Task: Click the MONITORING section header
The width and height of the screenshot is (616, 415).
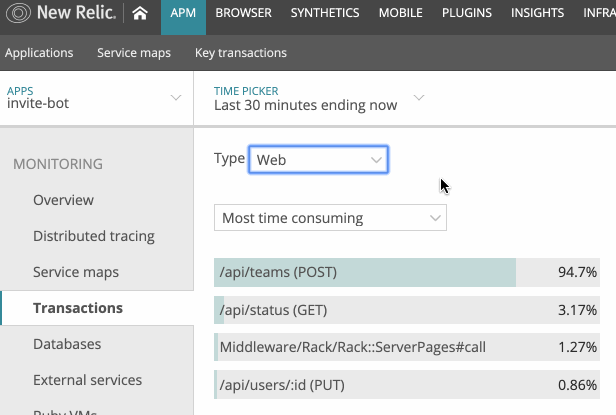Action: 58,164
